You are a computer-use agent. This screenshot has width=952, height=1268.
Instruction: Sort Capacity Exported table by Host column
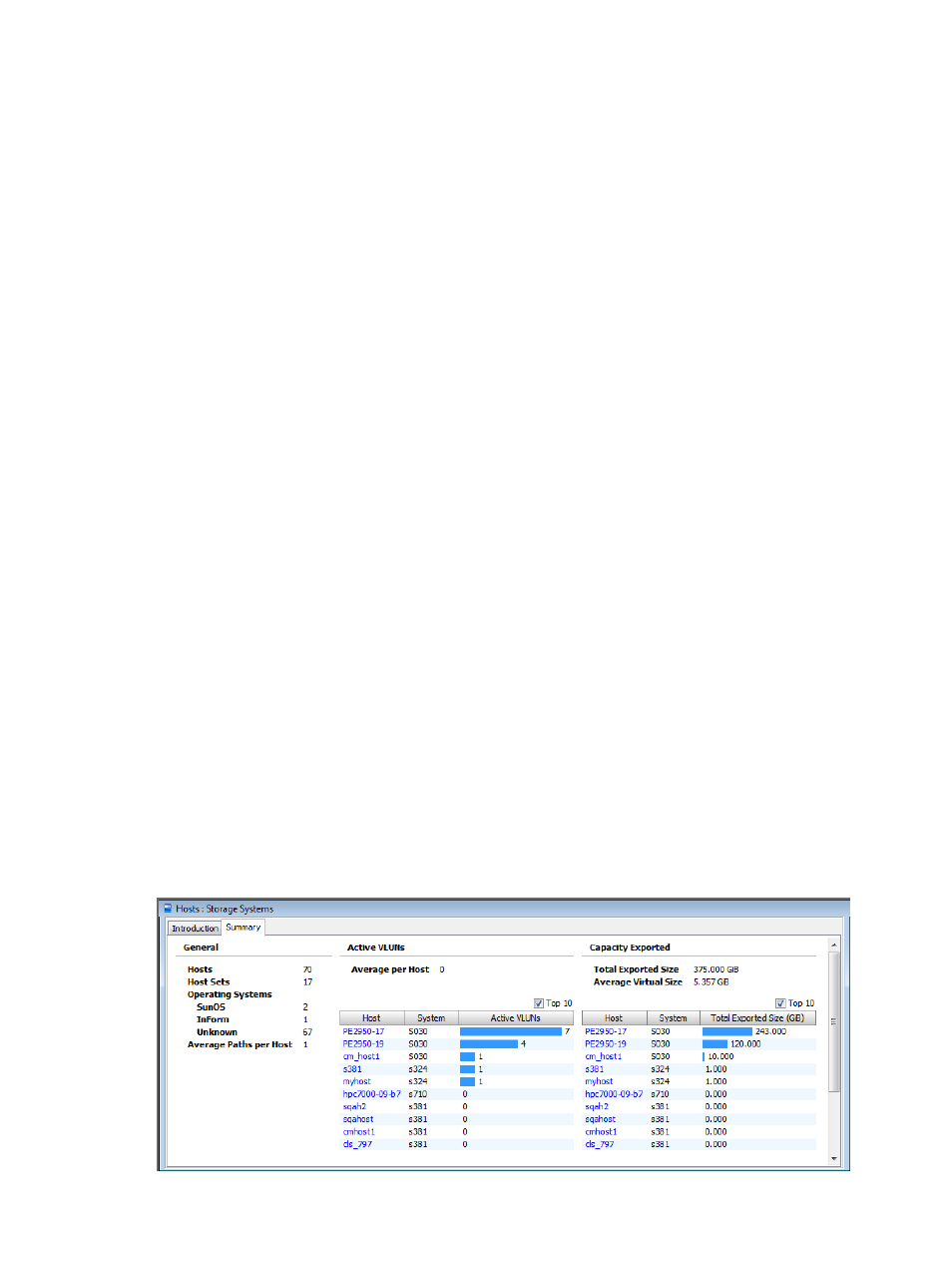(614, 1018)
